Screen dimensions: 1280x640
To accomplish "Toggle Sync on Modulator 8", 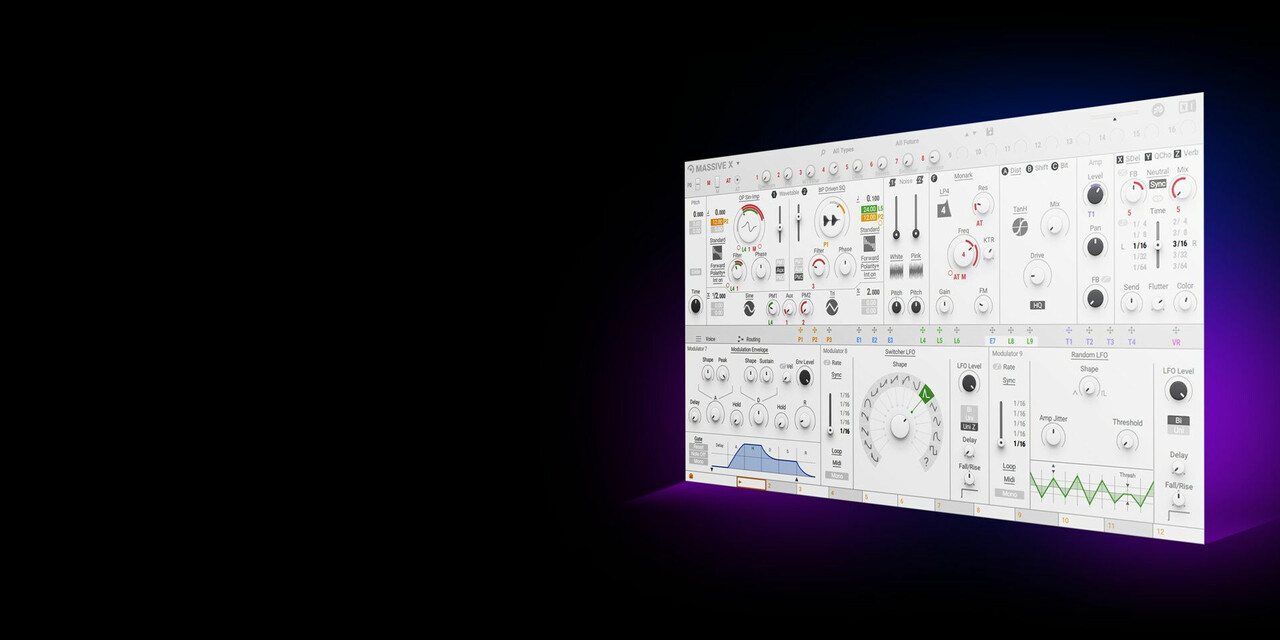I will (x=836, y=375).
